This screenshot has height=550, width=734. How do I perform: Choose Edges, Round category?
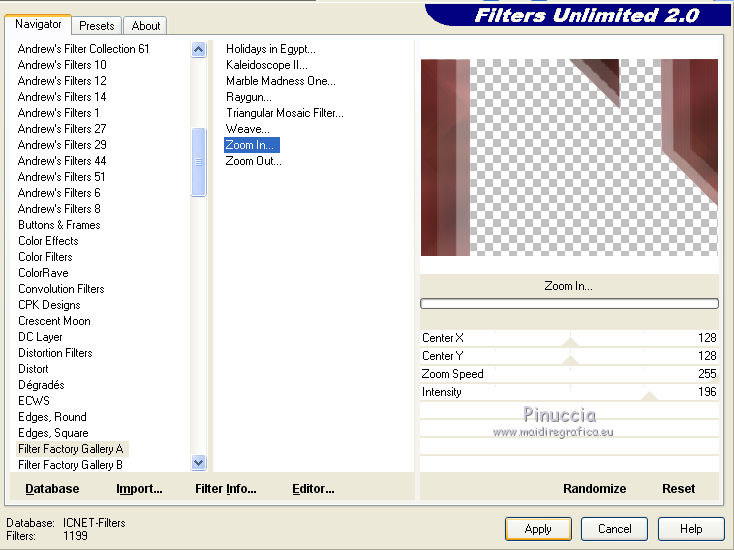[52, 417]
